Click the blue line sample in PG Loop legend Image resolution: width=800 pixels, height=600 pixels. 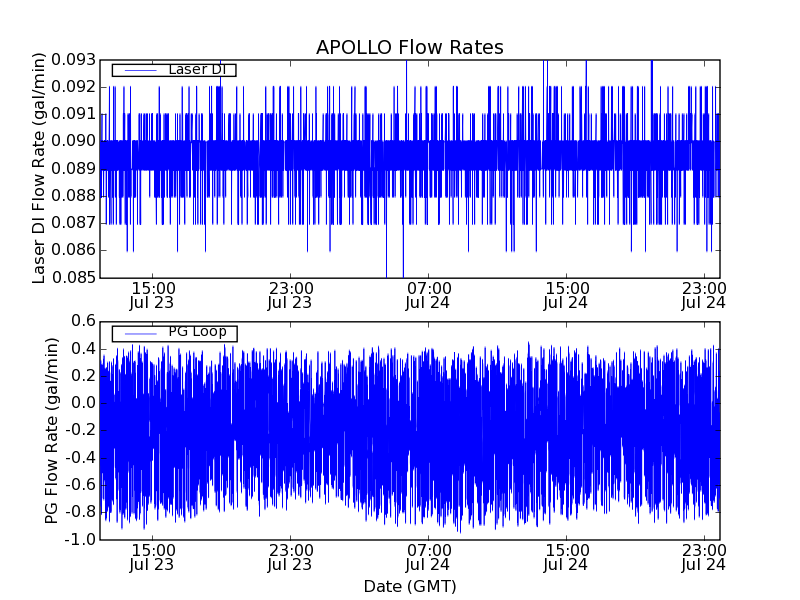(140, 333)
